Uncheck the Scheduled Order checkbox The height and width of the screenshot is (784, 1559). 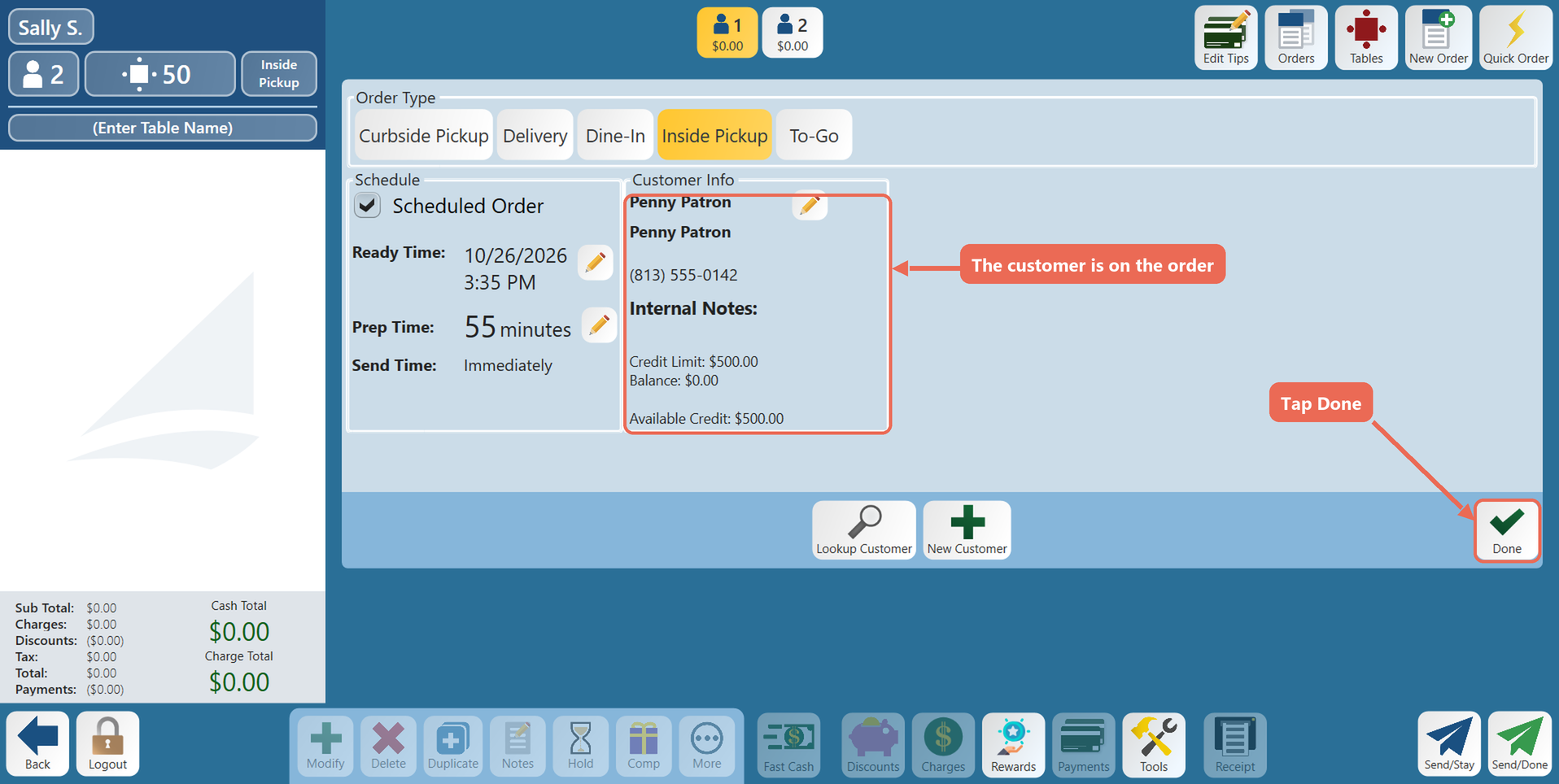(367, 205)
